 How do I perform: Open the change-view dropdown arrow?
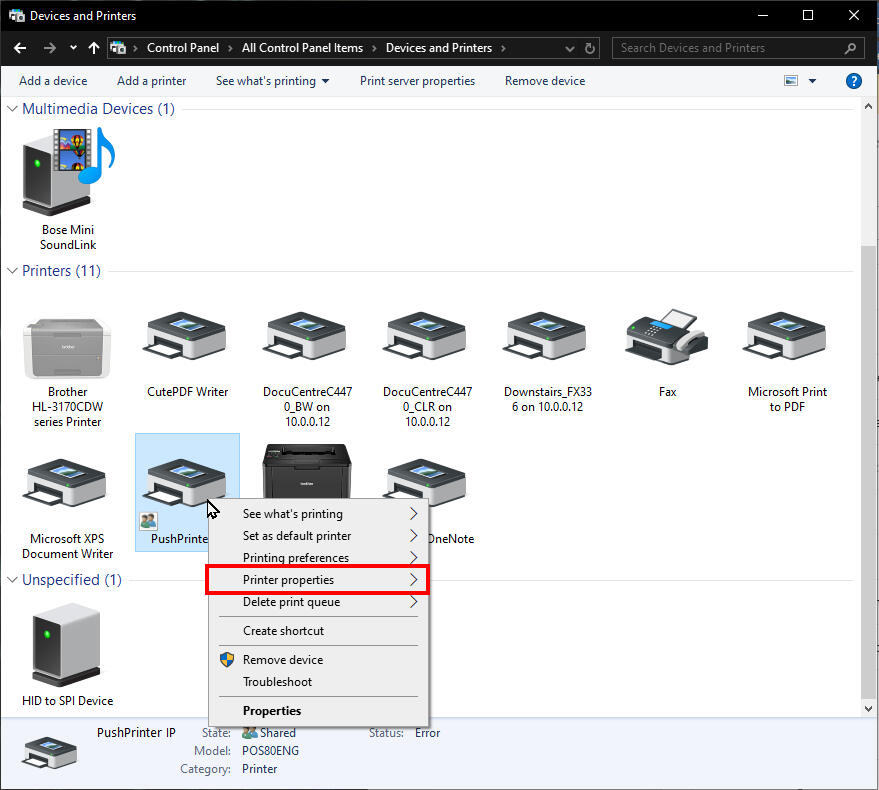coord(812,81)
